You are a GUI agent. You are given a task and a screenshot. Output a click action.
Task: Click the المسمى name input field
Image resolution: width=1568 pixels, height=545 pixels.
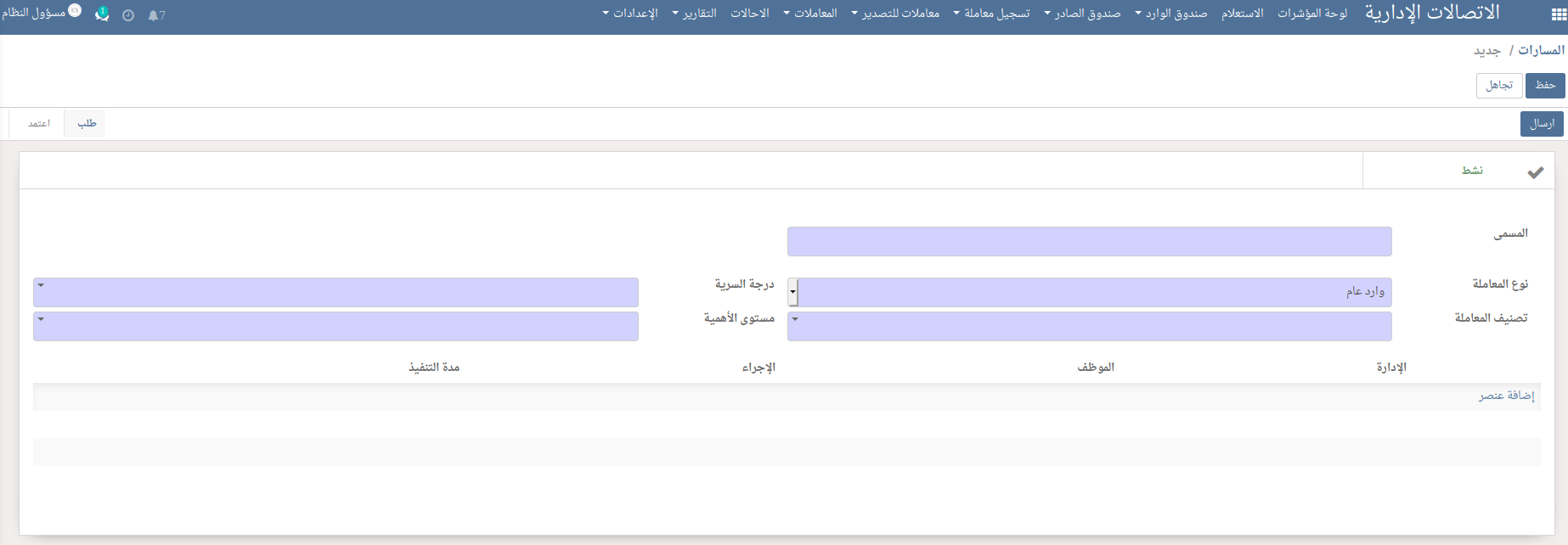click(1090, 241)
